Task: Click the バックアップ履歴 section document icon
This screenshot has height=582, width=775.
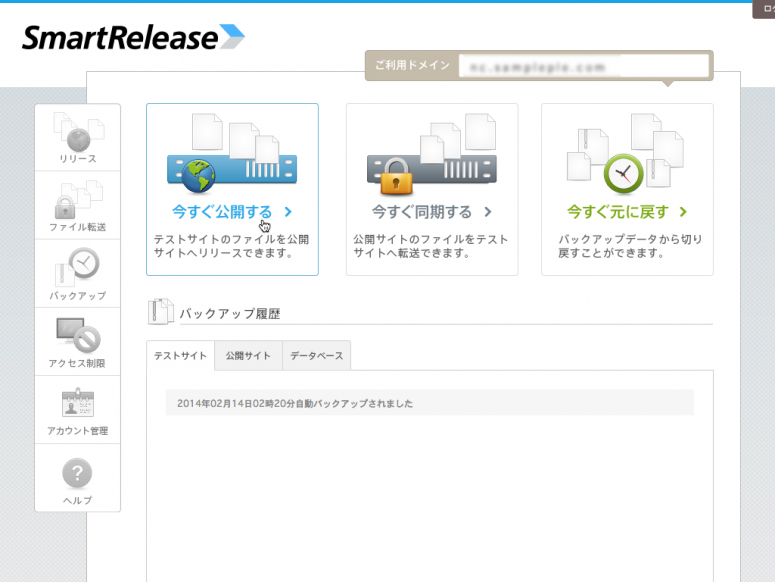Action: (x=160, y=312)
